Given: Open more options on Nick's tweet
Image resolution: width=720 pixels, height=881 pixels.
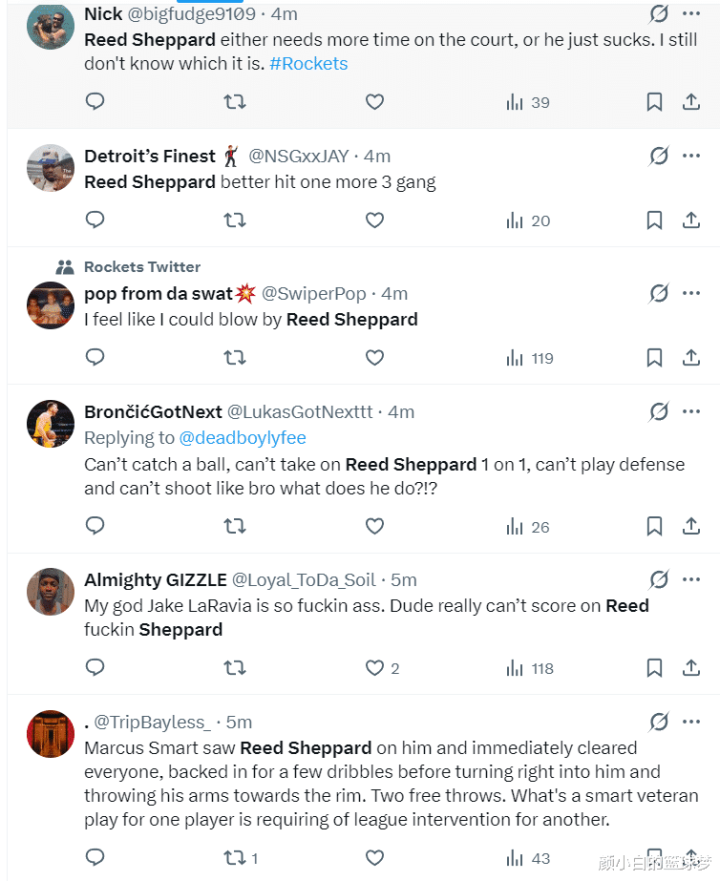Looking at the screenshot, I should coord(691,14).
